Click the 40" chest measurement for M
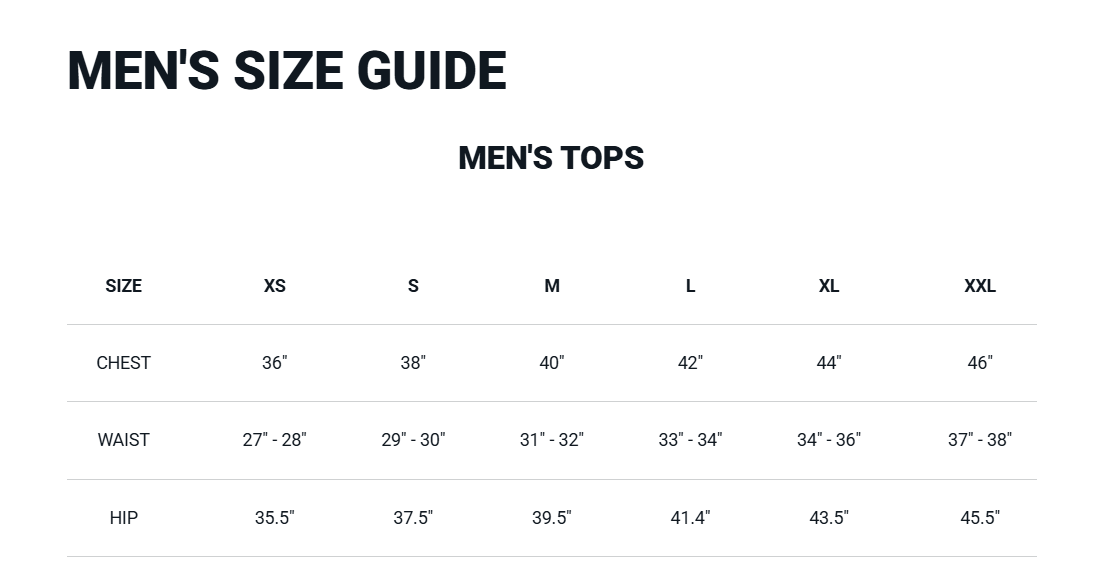Screen dimensions: 1102x578 tap(552, 363)
